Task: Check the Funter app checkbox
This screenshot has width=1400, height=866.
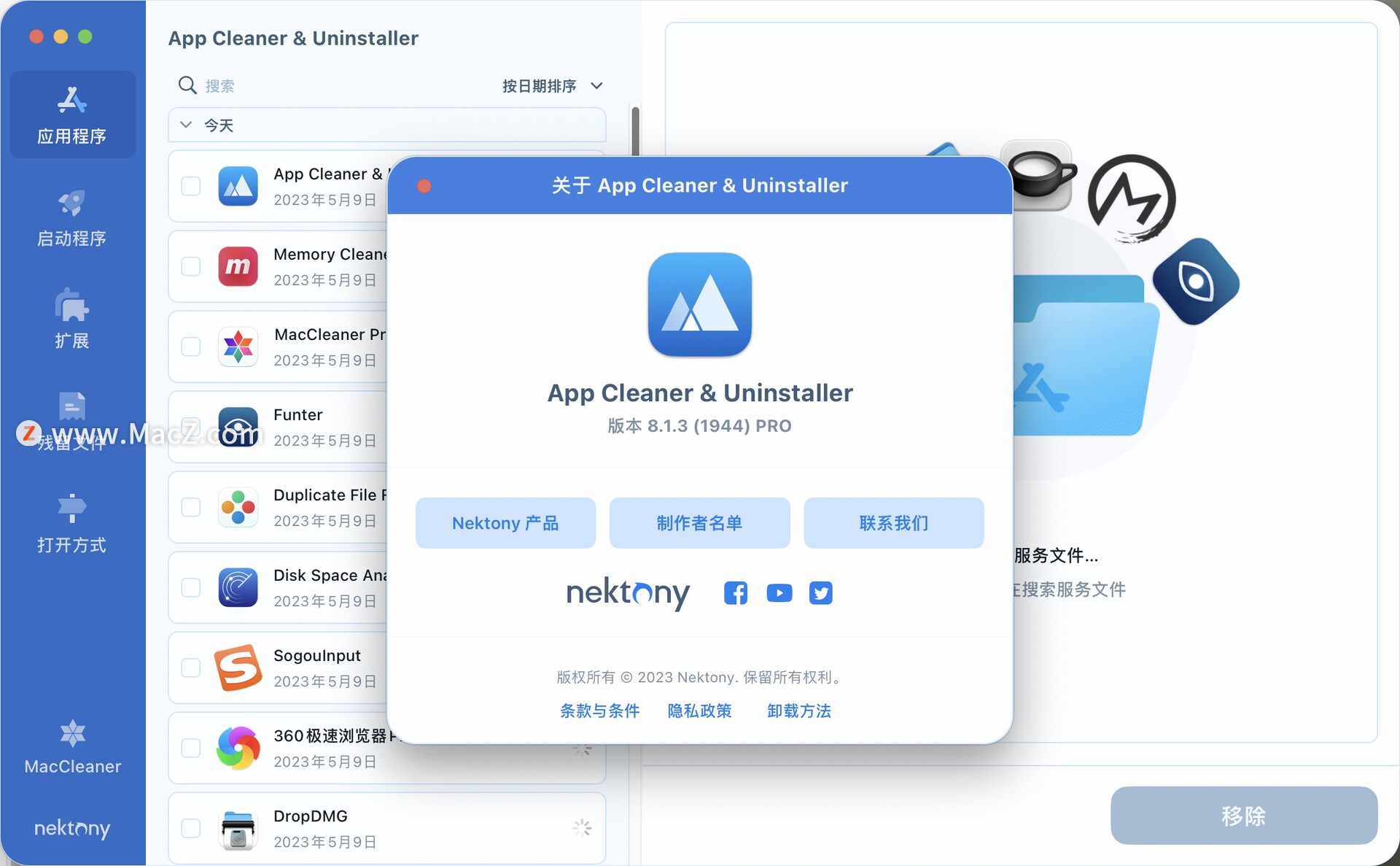Action: pyautogui.click(x=190, y=427)
